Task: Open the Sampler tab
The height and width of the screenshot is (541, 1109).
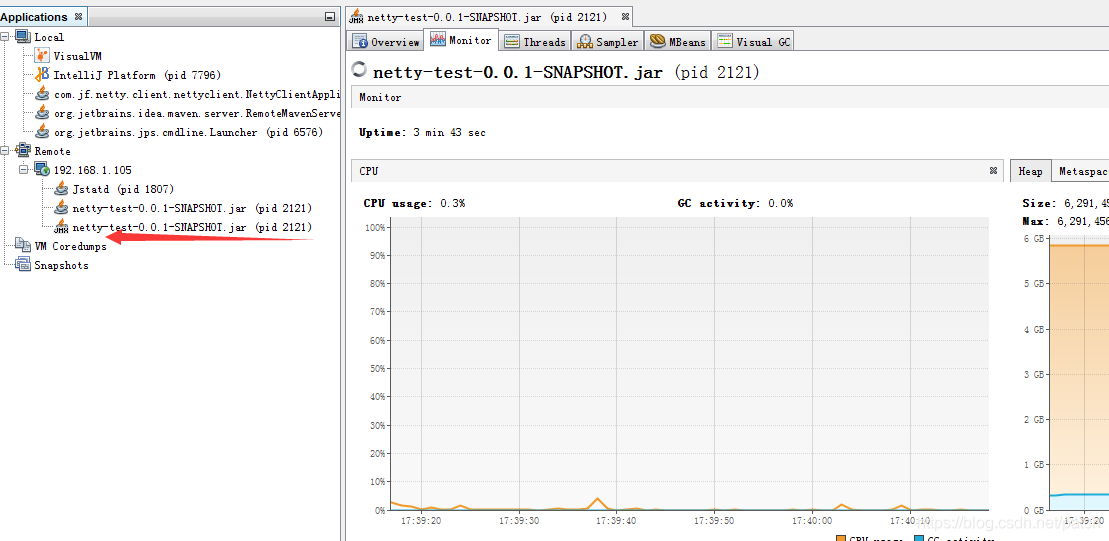Action: click(608, 42)
